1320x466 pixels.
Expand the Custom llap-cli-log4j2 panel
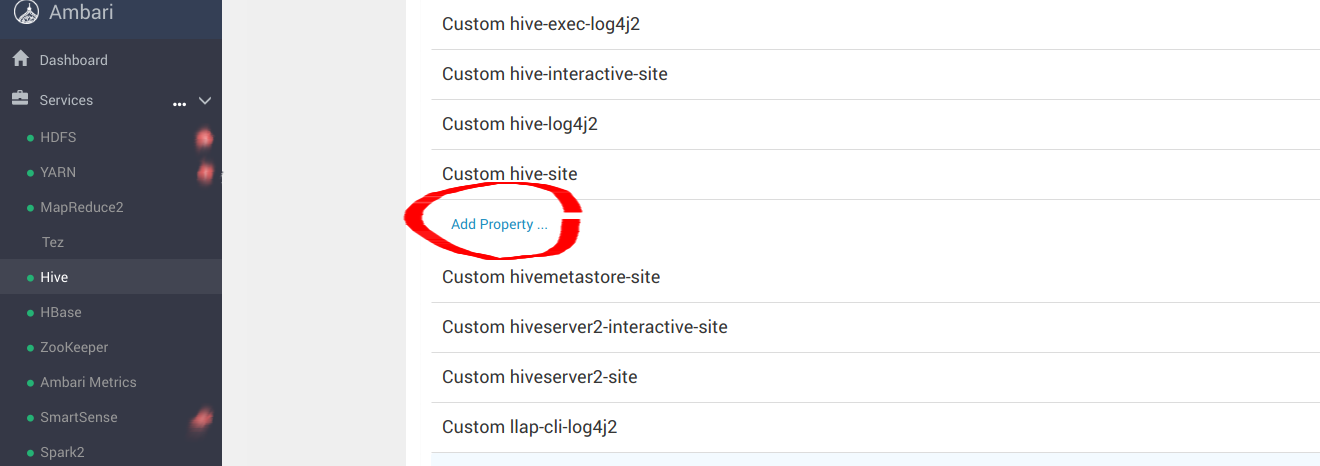point(530,427)
